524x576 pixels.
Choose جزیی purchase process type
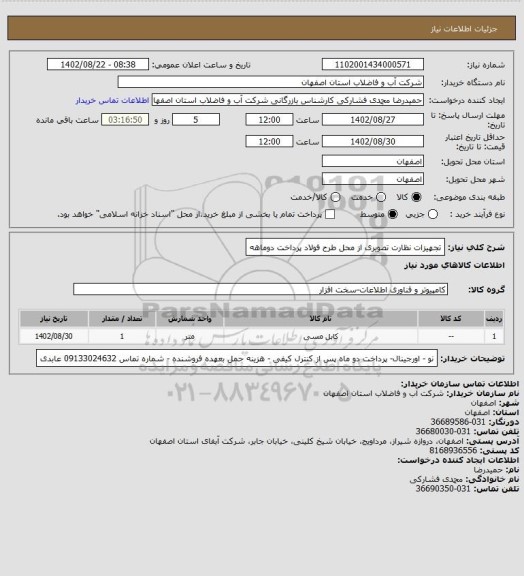(x=433, y=214)
